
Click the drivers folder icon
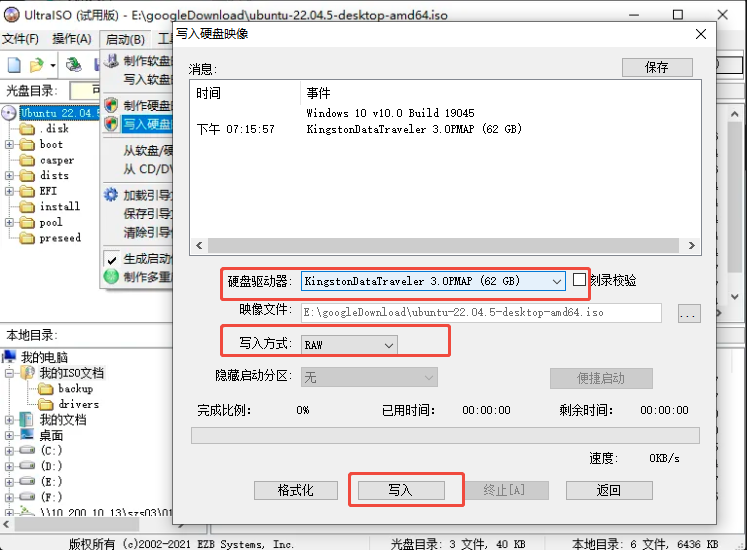click(46, 405)
